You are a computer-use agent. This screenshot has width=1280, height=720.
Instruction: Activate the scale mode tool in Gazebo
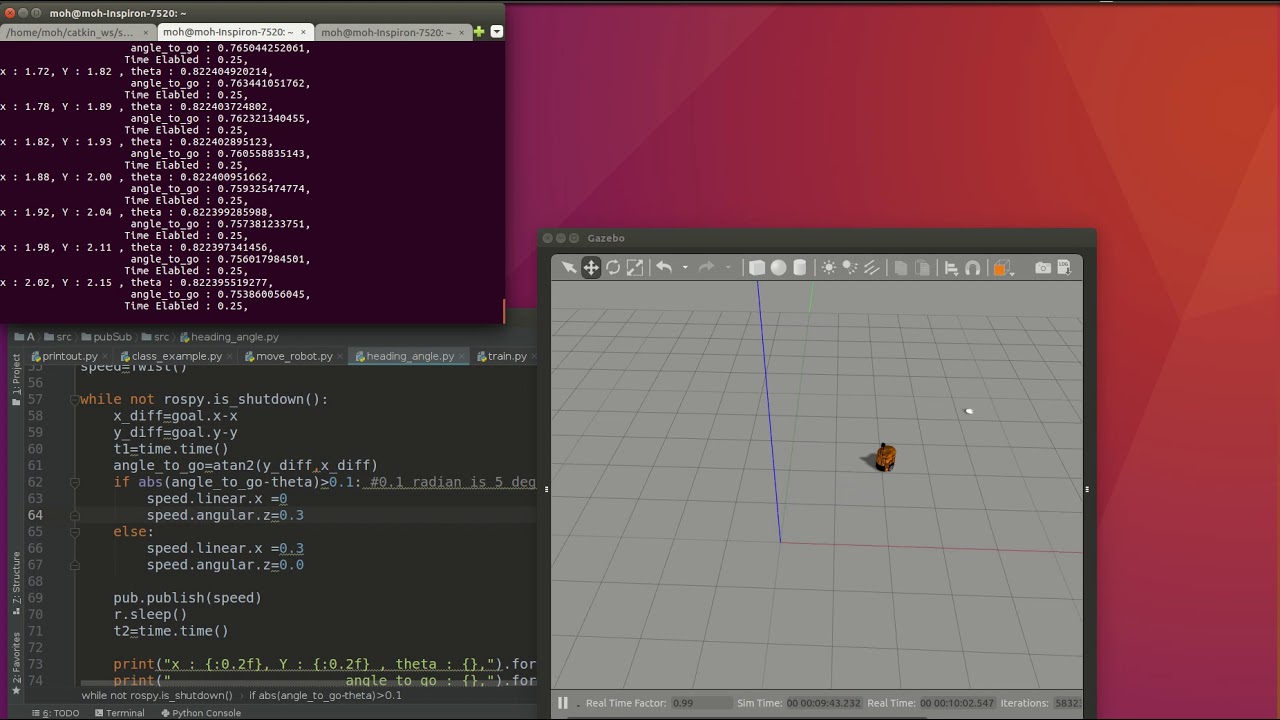coord(635,267)
